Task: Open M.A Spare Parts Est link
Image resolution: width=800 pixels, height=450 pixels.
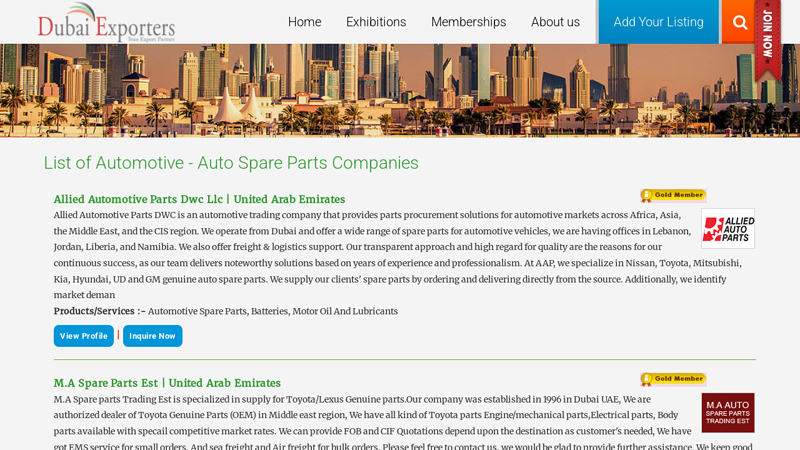Action: [167, 383]
